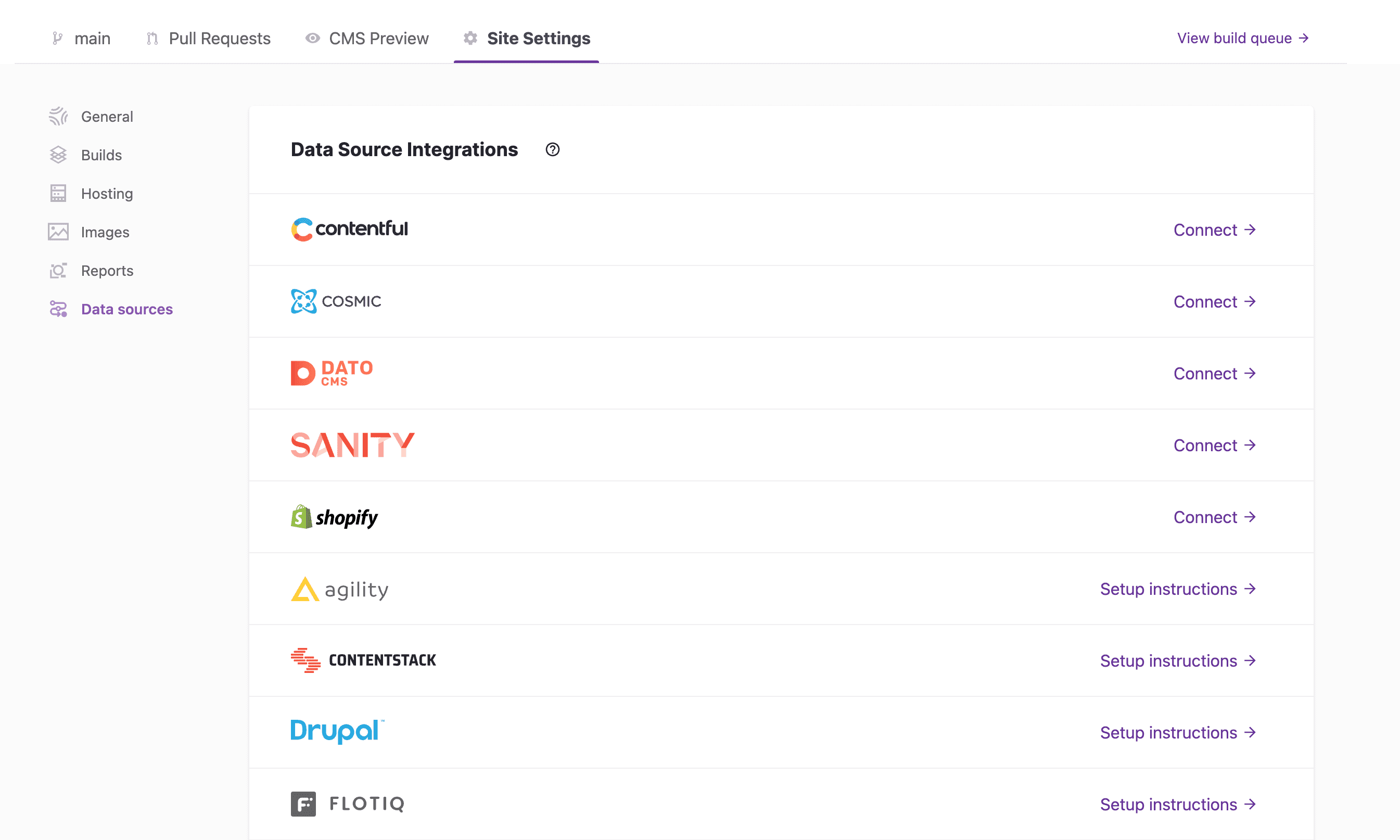1400x840 pixels.
Task: Click the Shopify logo
Action: point(335,517)
